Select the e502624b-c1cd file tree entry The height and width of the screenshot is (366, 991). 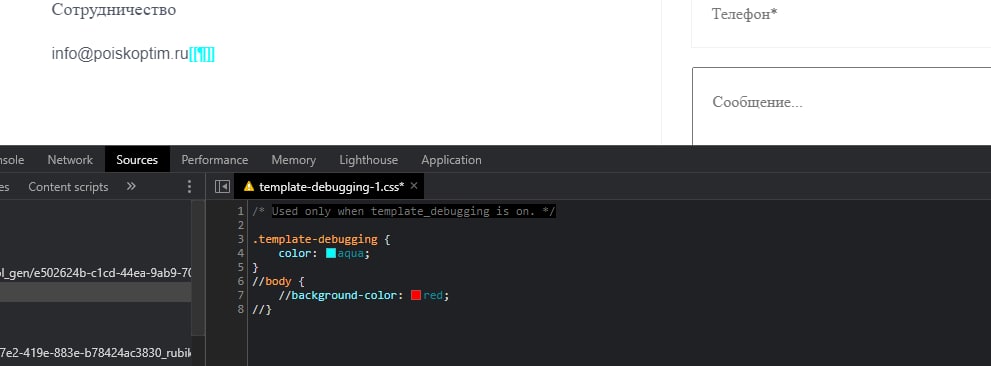coord(95,272)
